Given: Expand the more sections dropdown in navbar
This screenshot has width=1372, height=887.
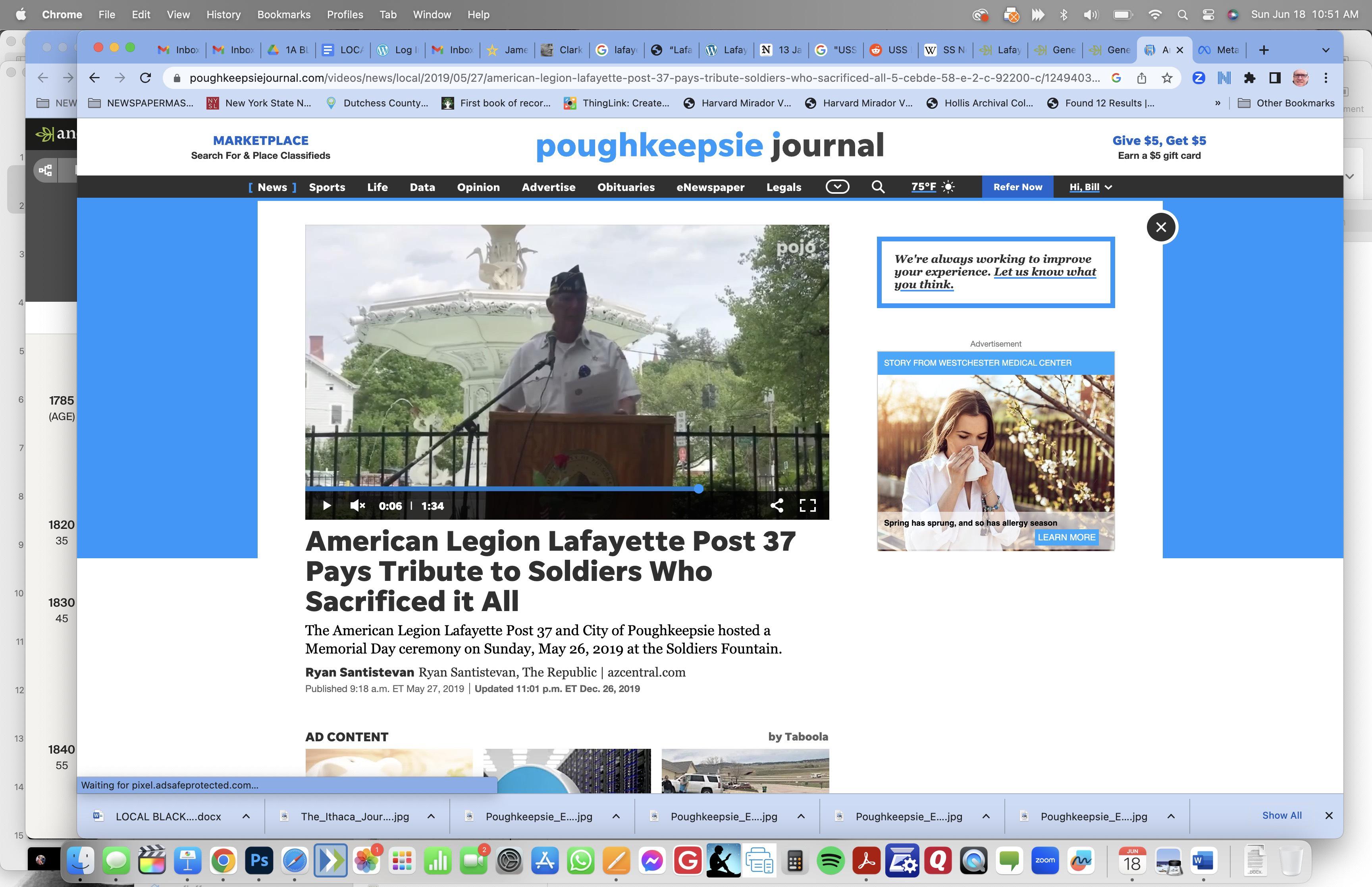Looking at the screenshot, I should pos(837,187).
